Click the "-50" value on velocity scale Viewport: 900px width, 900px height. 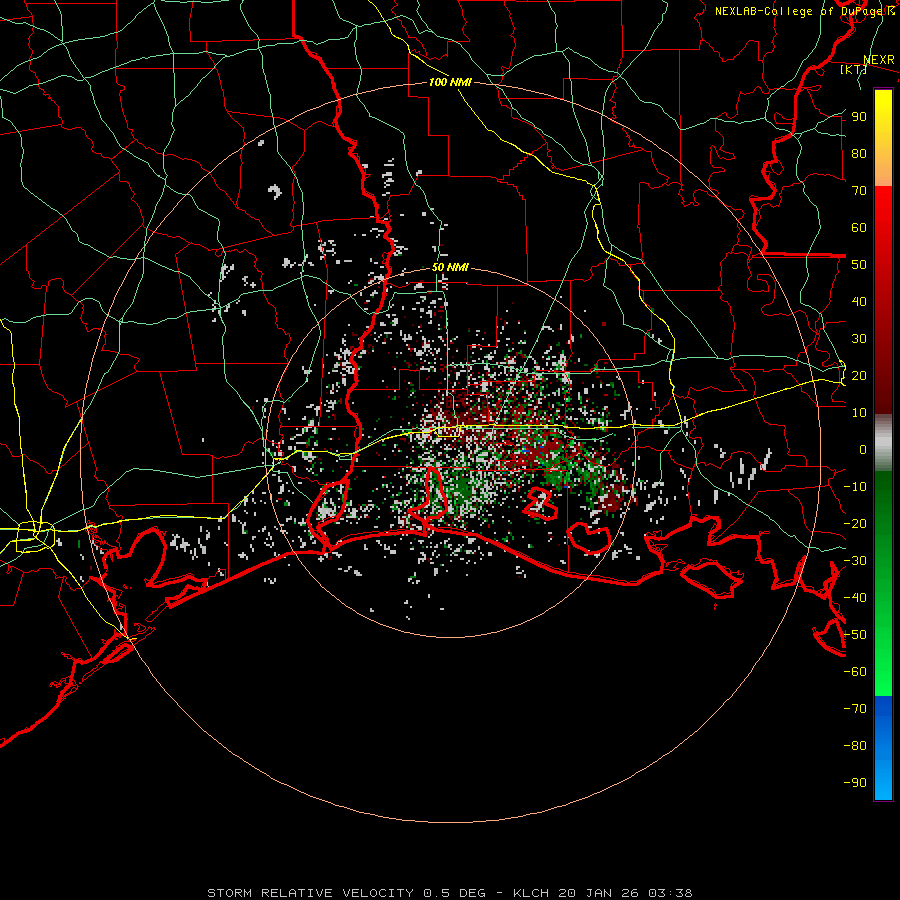point(855,635)
